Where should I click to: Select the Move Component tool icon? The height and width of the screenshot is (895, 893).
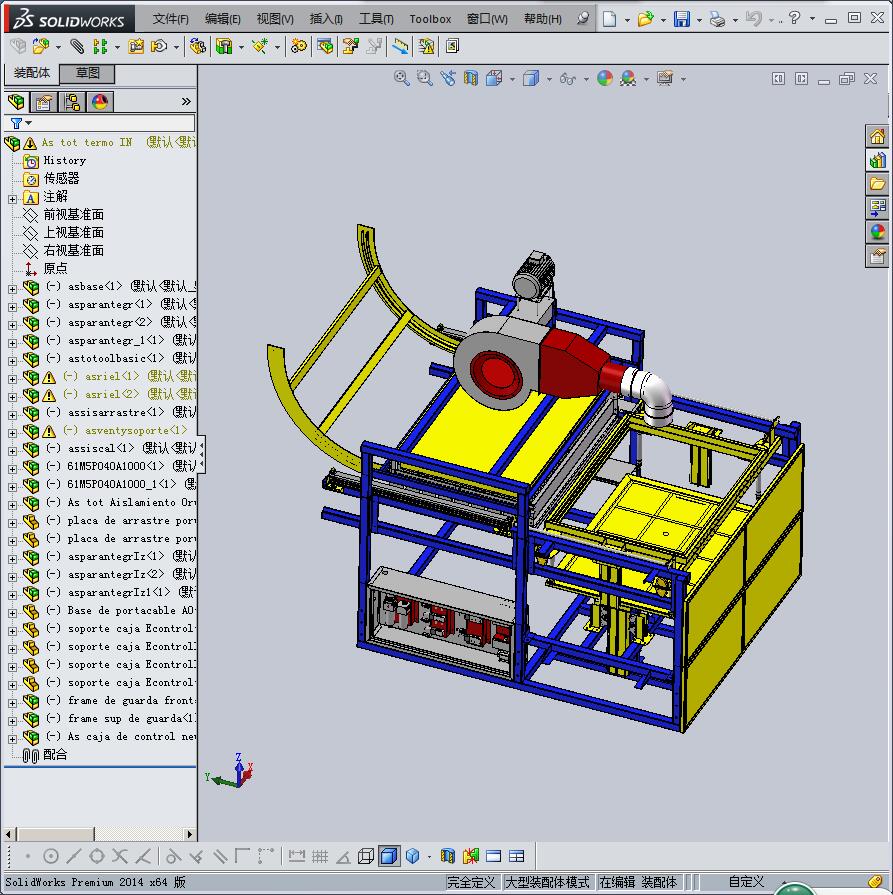(159, 46)
